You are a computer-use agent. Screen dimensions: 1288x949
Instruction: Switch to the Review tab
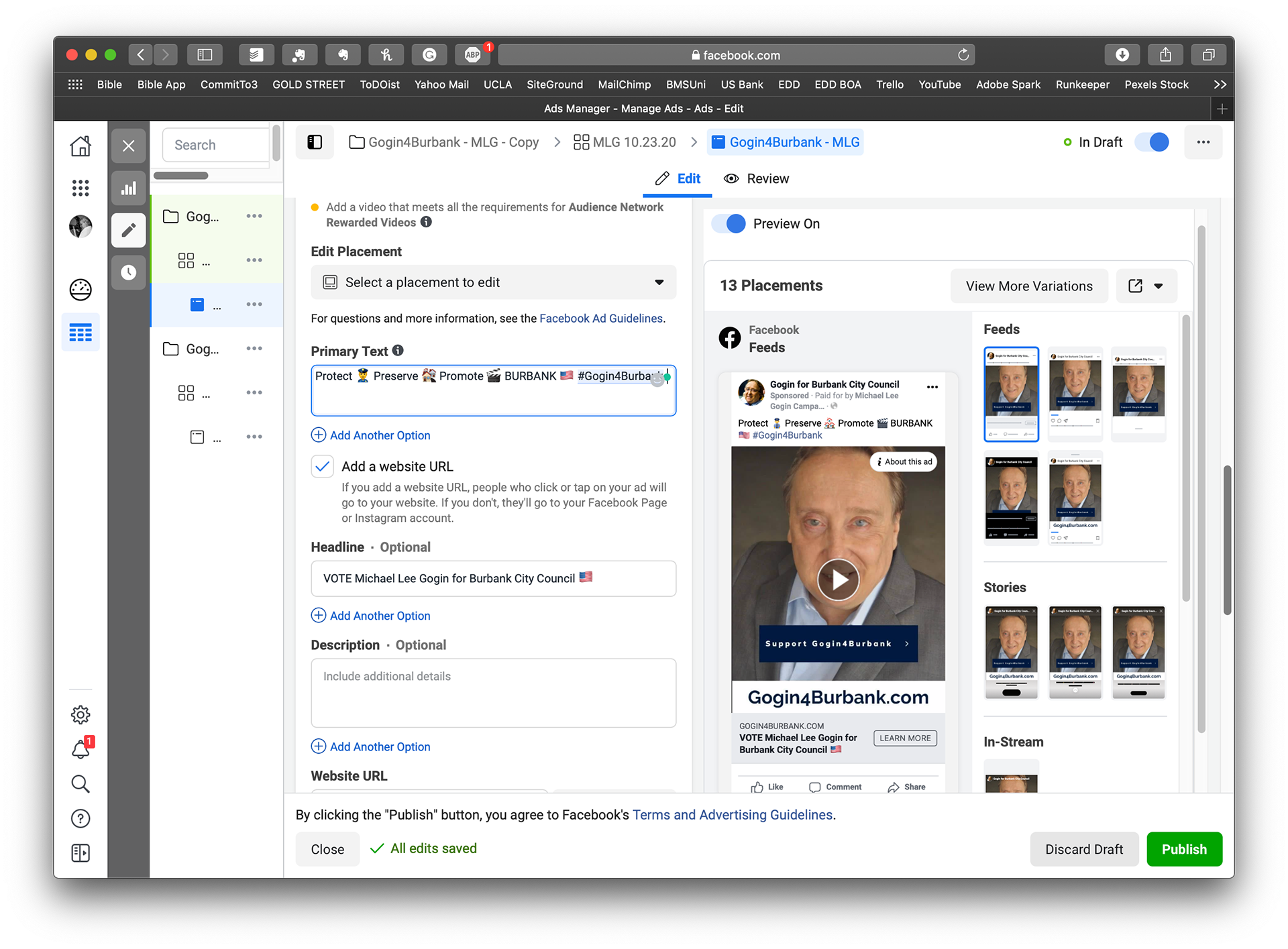pos(756,179)
